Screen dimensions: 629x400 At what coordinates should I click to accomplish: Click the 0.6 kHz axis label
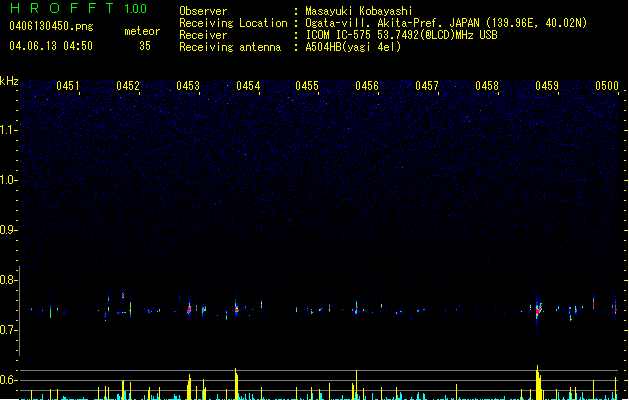pos(8,380)
